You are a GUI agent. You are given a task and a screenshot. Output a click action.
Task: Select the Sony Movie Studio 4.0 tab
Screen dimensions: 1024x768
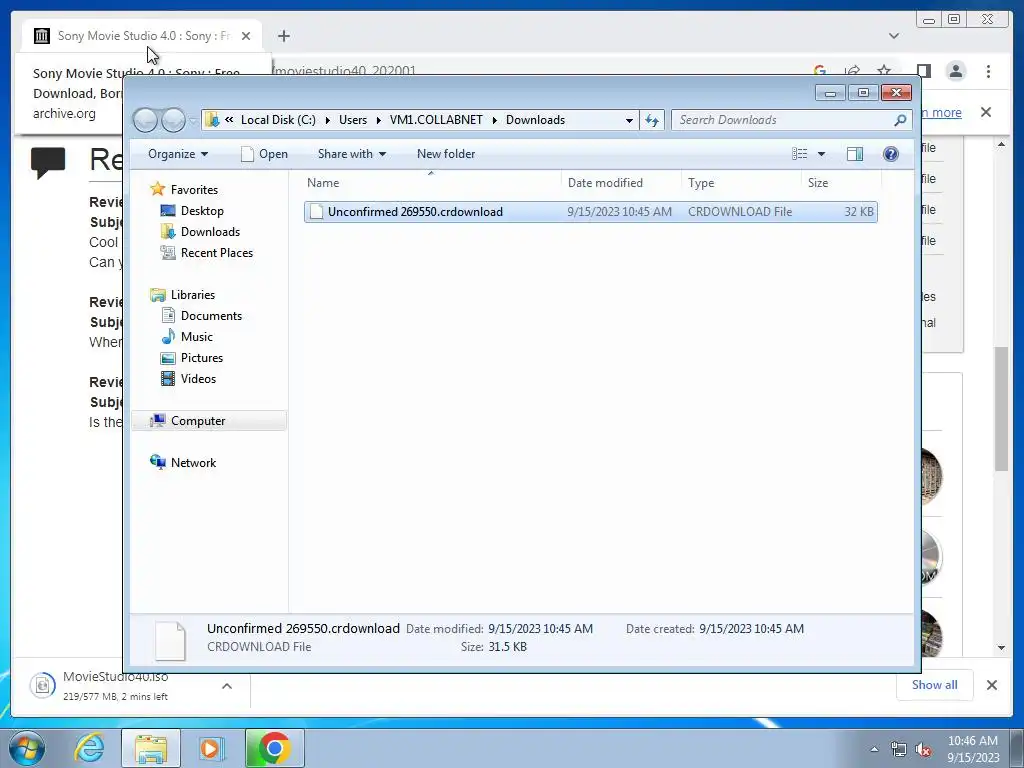141,36
